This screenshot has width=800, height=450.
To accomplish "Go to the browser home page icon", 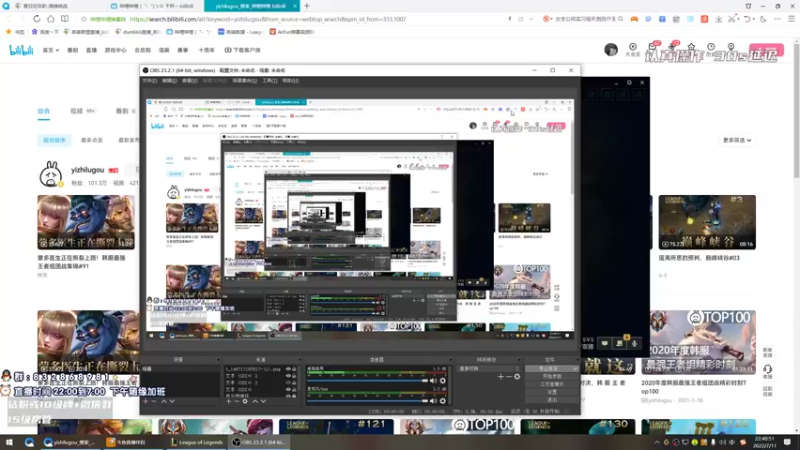I will (51, 19).
